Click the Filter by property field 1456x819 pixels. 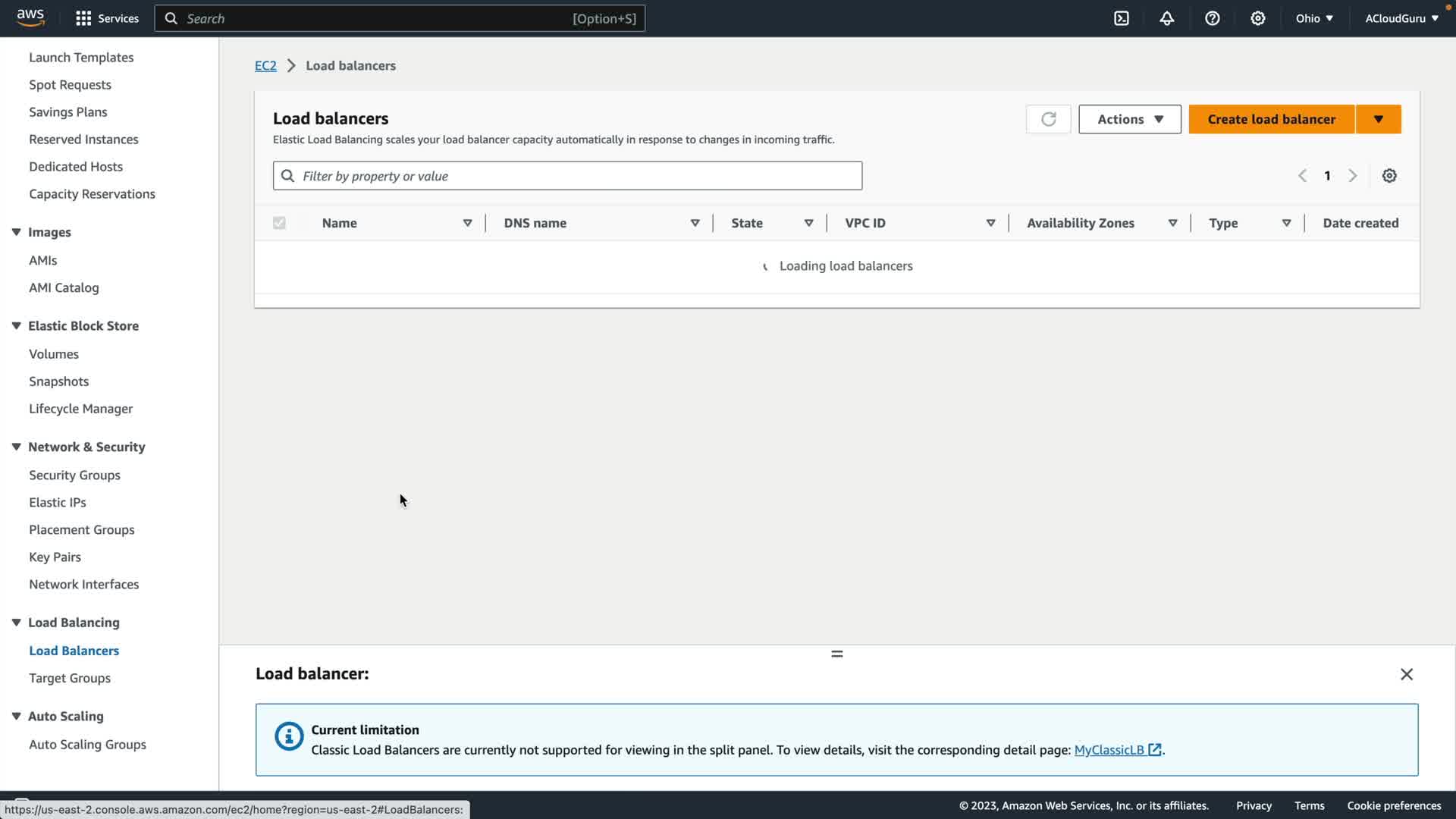point(576,176)
